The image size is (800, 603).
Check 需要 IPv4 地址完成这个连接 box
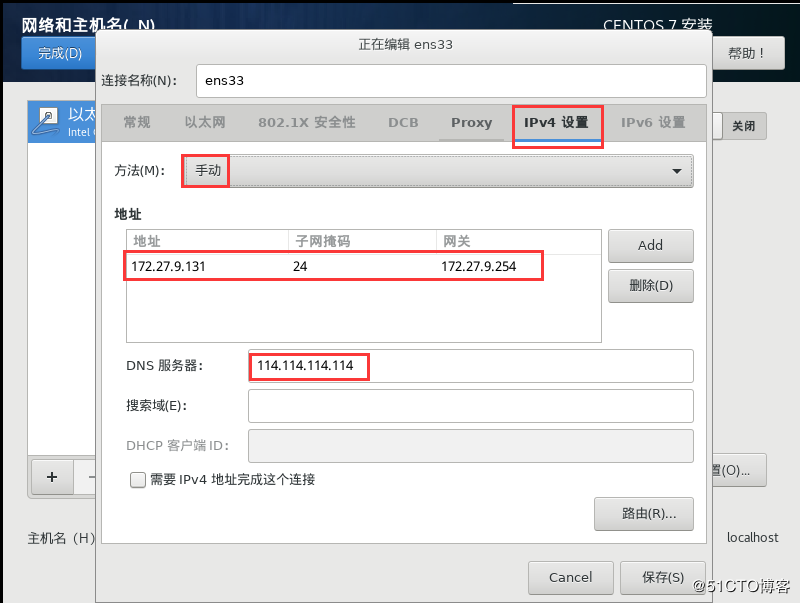138,480
